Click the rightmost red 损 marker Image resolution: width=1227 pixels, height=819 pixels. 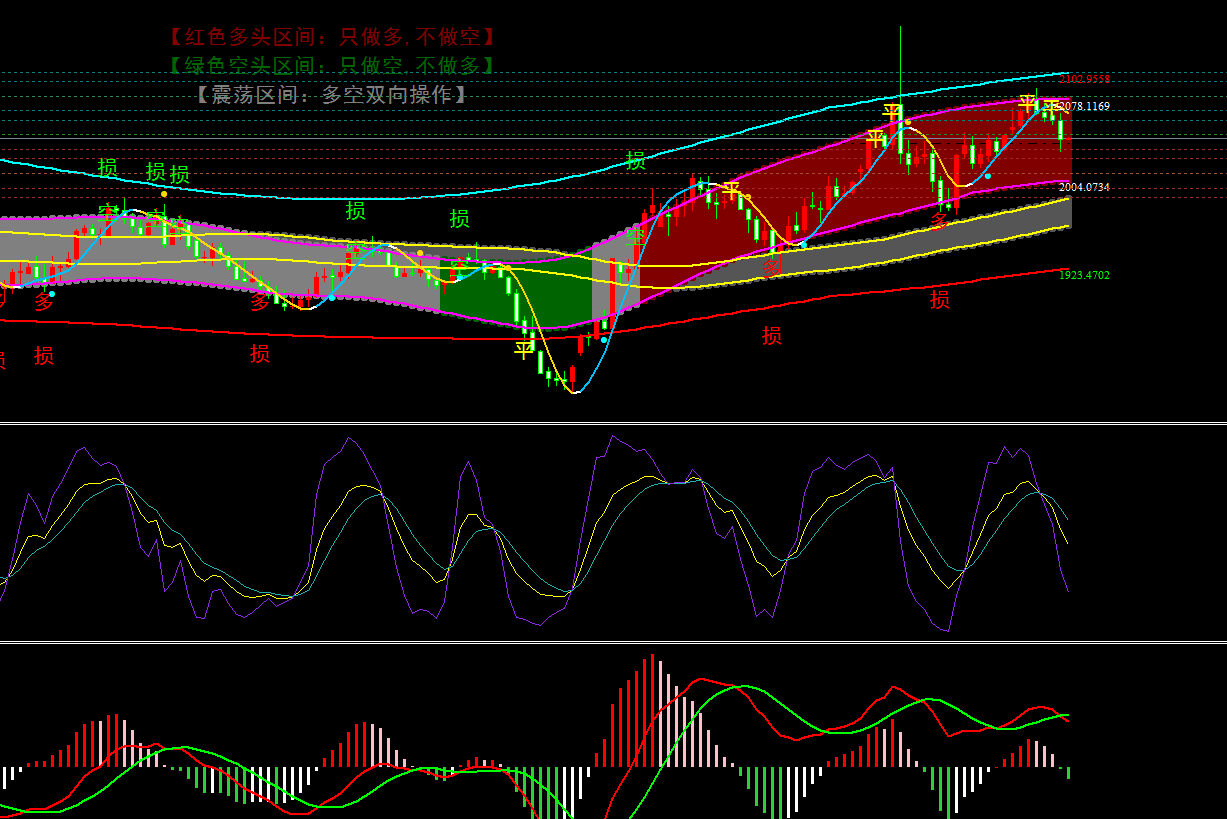[940, 299]
